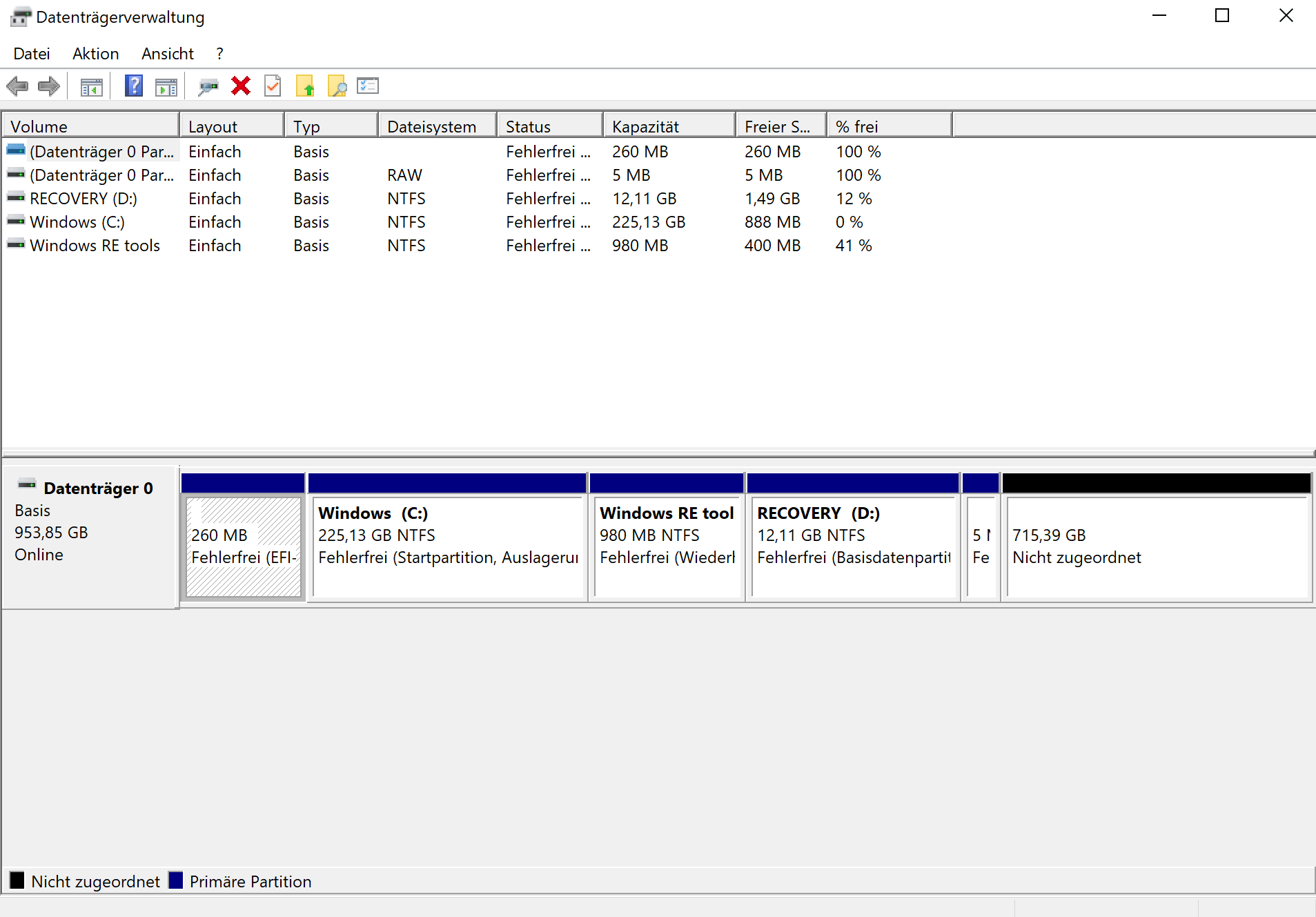
Task: Click the RAW file system cell
Action: point(404,175)
